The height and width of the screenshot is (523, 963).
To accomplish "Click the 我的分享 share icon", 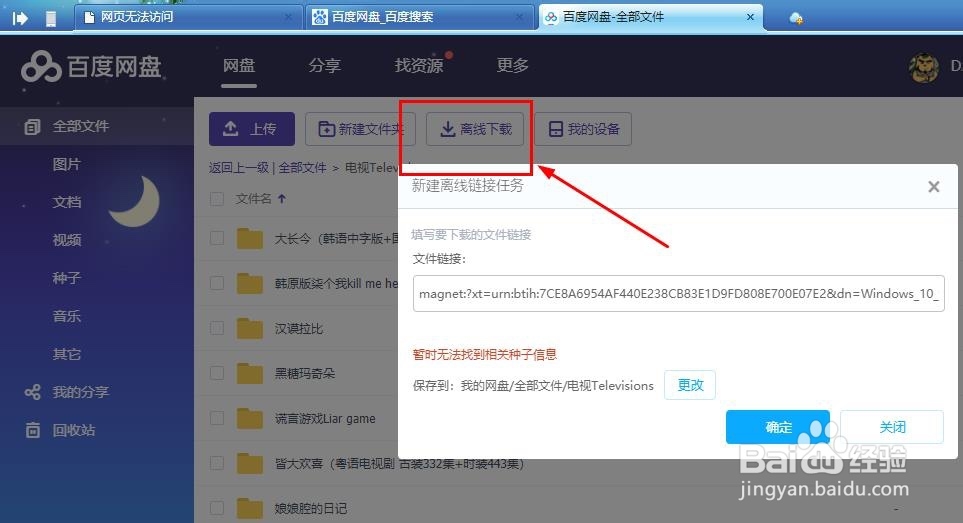I will pos(33,392).
